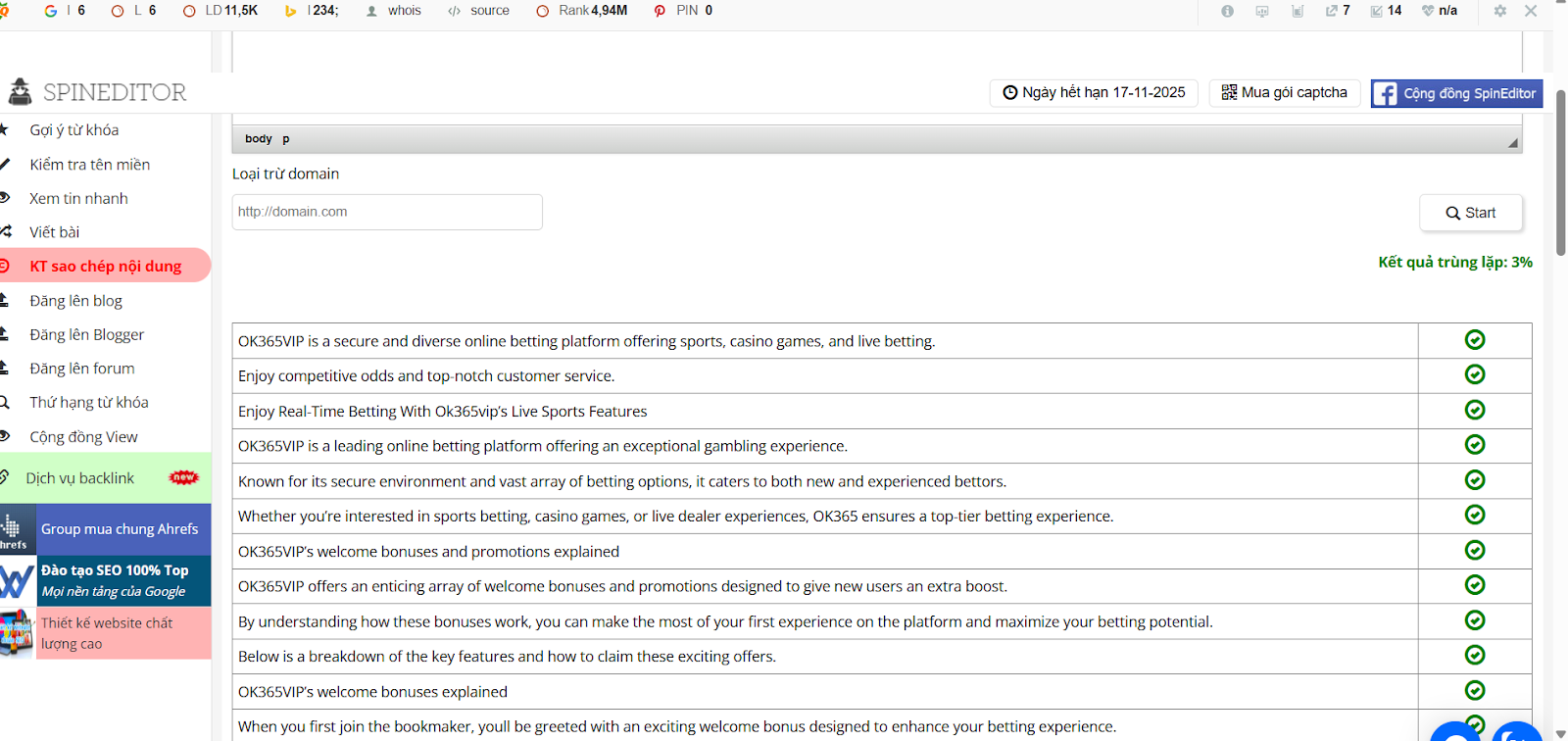Viewport: 1568px width, 741px height.
Task: Focus the Loại trừ domain input field
Action: (x=387, y=212)
